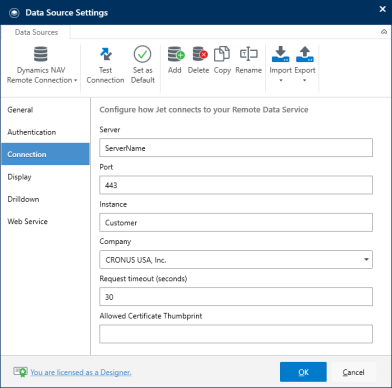Open the Export data sources menu
Image resolution: width=392 pixels, height=388 pixels.
[x=305, y=65]
